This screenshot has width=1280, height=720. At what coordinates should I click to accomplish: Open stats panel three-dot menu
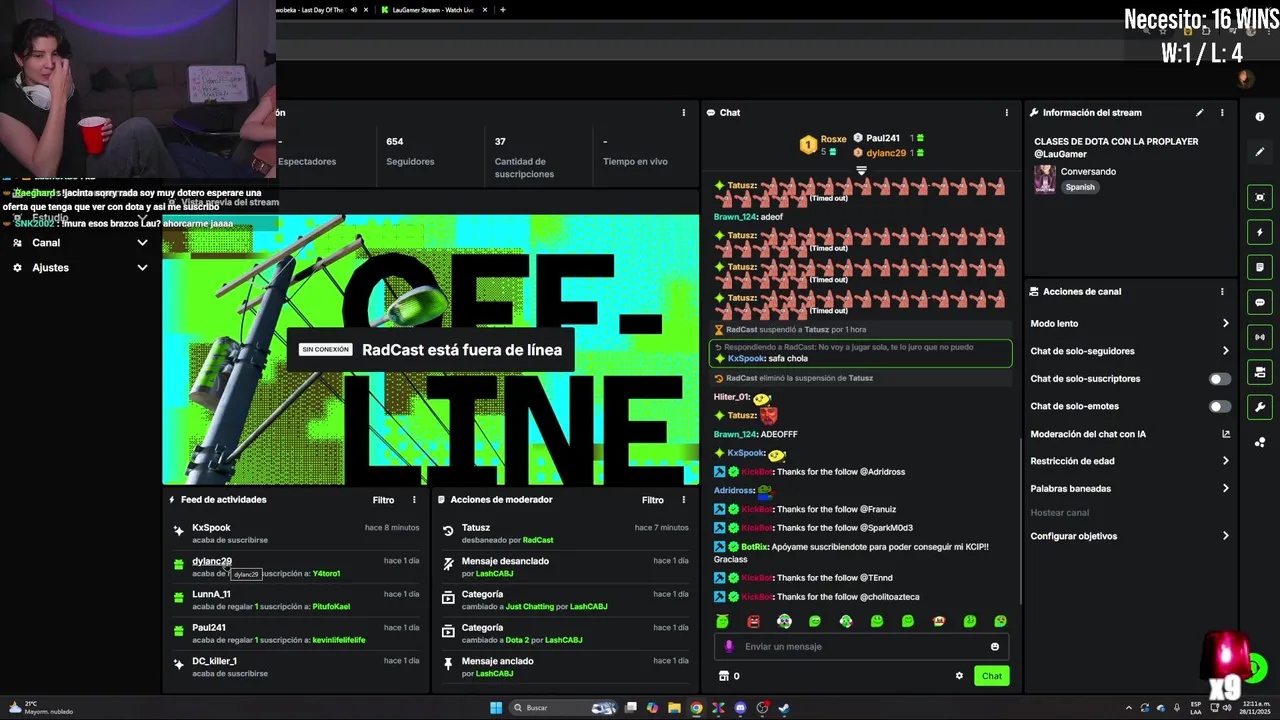tap(684, 113)
